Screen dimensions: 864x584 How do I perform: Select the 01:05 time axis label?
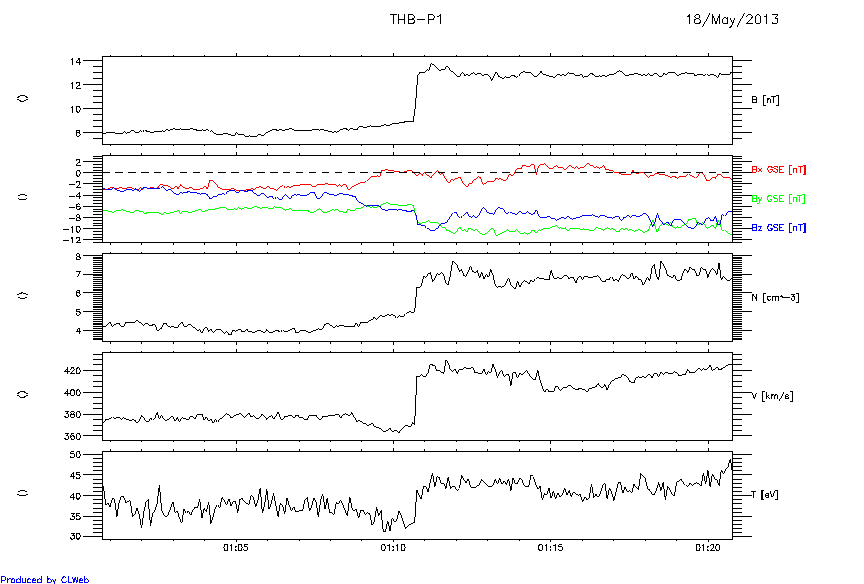point(235,548)
